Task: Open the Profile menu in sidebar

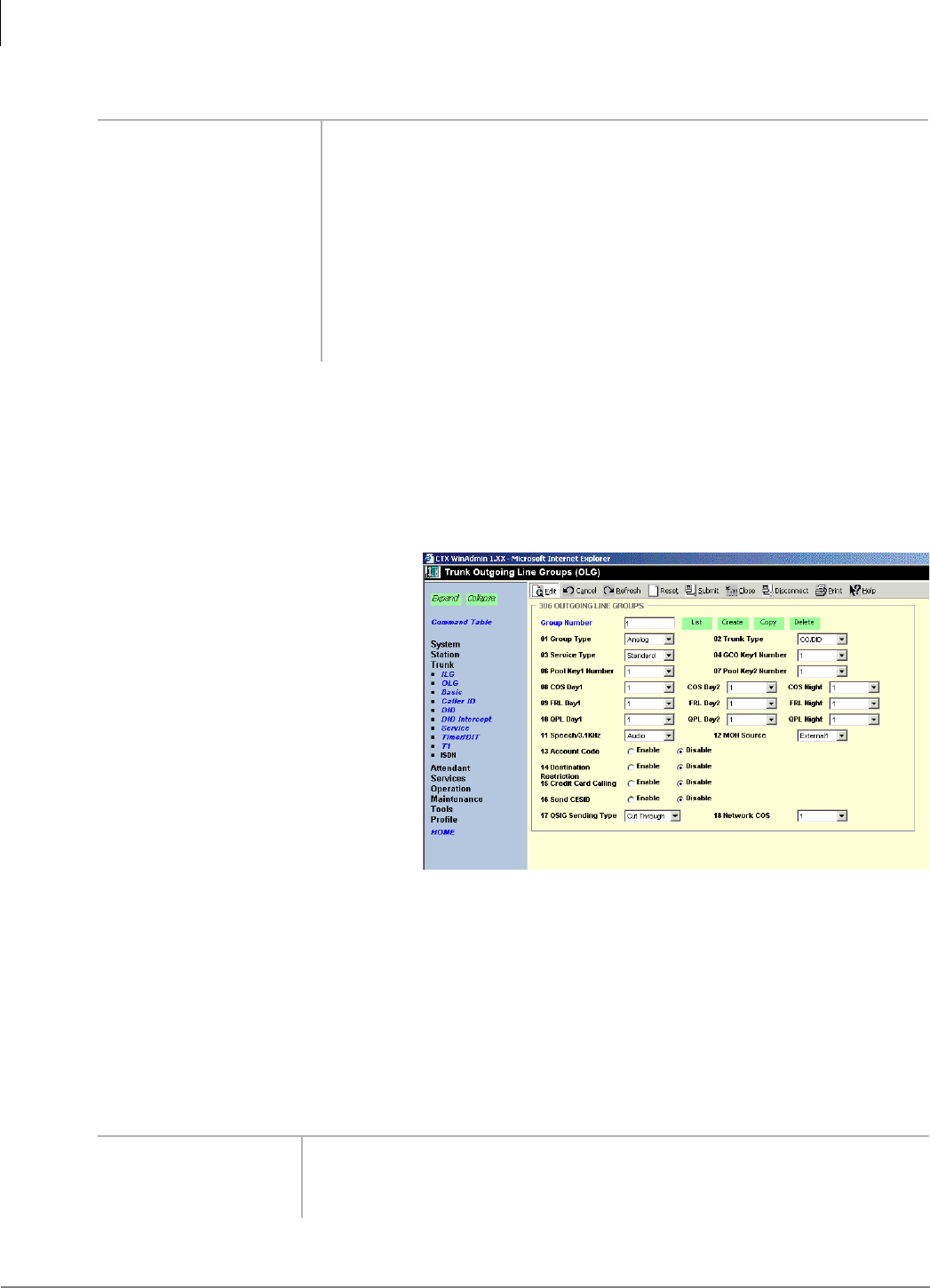Action: coord(444,820)
